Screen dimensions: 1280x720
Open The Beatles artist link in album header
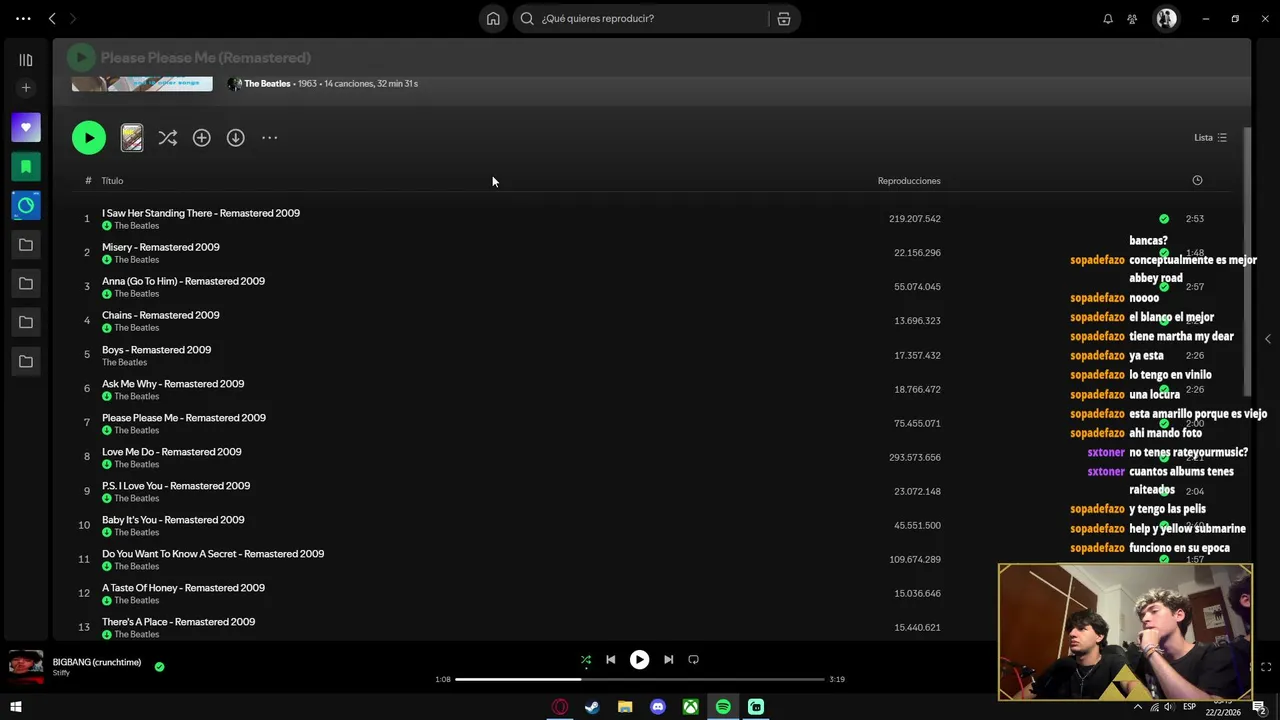click(x=267, y=84)
